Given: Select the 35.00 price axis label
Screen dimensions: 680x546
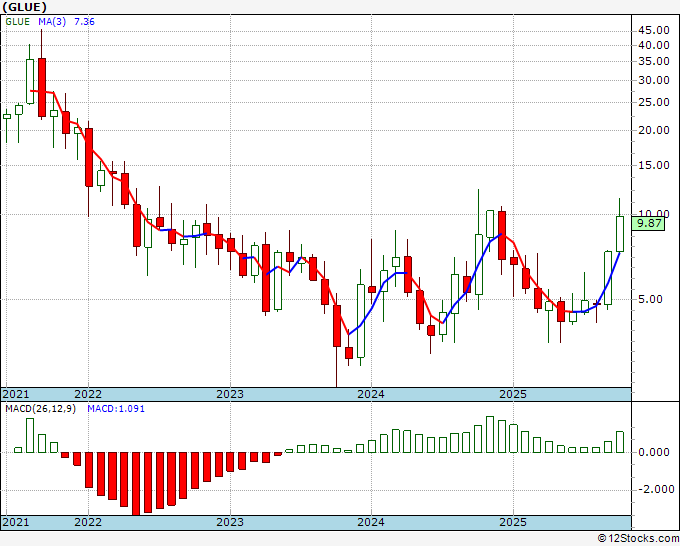Looking at the screenshot, I should coord(654,61).
